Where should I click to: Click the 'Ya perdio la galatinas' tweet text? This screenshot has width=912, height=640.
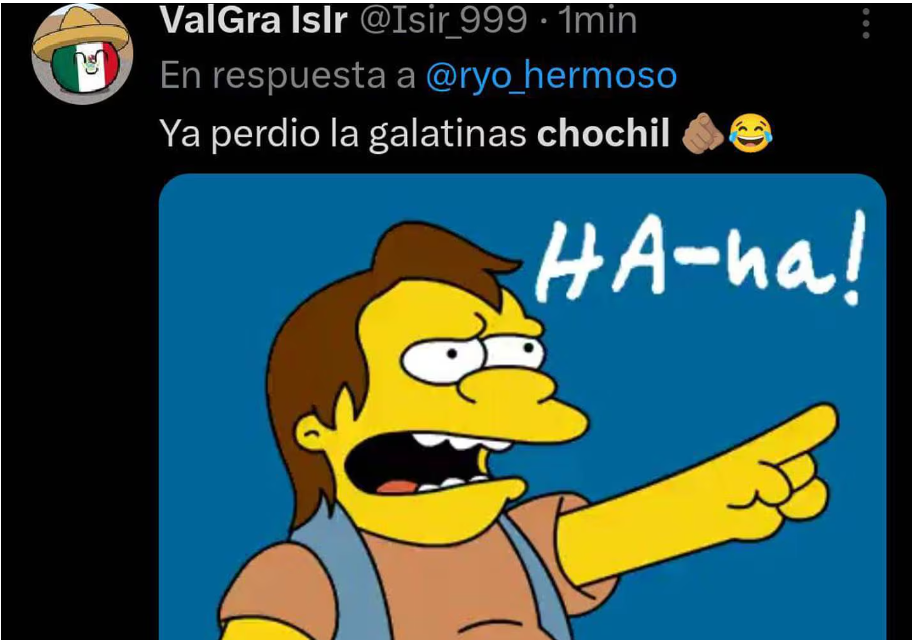(343, 133)
